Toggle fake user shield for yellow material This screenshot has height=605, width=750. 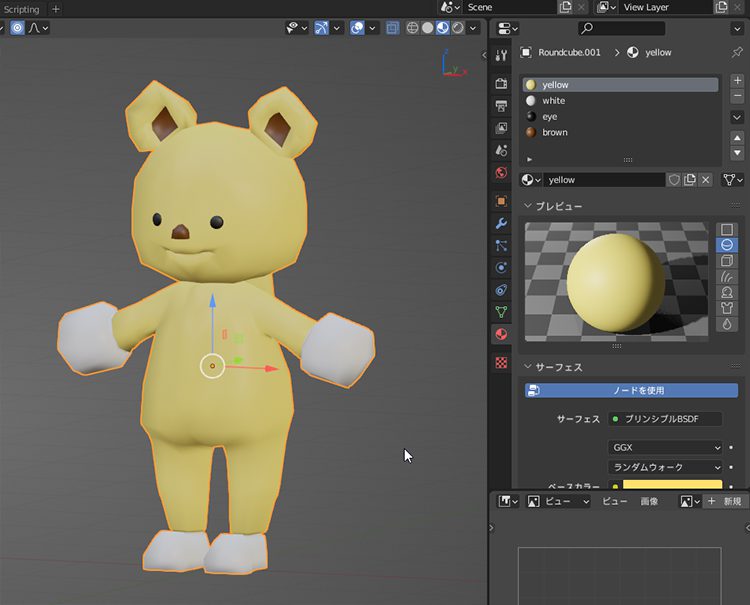[675, 180]
